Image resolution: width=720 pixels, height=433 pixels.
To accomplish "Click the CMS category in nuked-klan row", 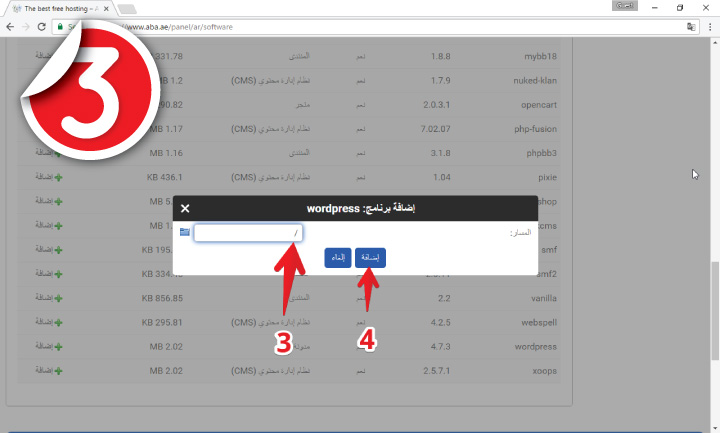I will tap(270, 80).
